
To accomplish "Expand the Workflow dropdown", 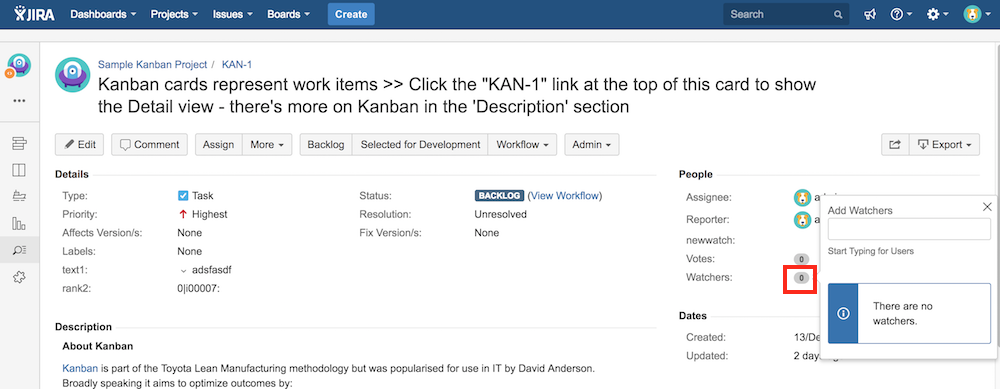I will click(x=522, y=145).
